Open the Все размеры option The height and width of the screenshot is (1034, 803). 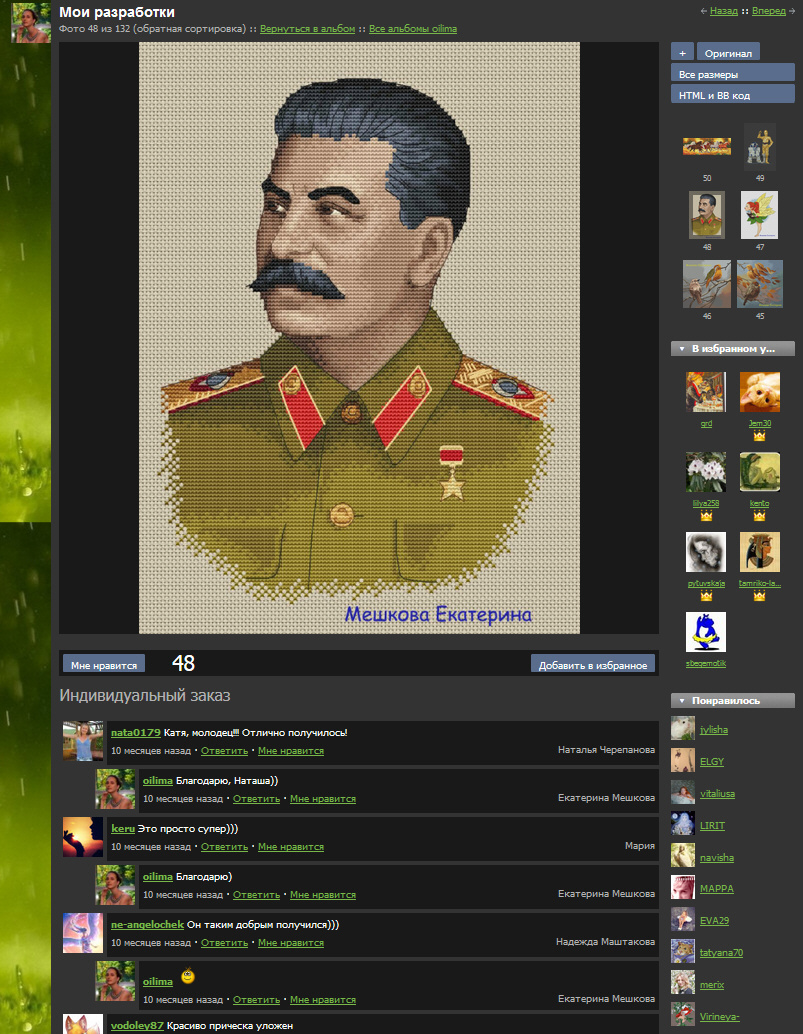coord(732,73)
